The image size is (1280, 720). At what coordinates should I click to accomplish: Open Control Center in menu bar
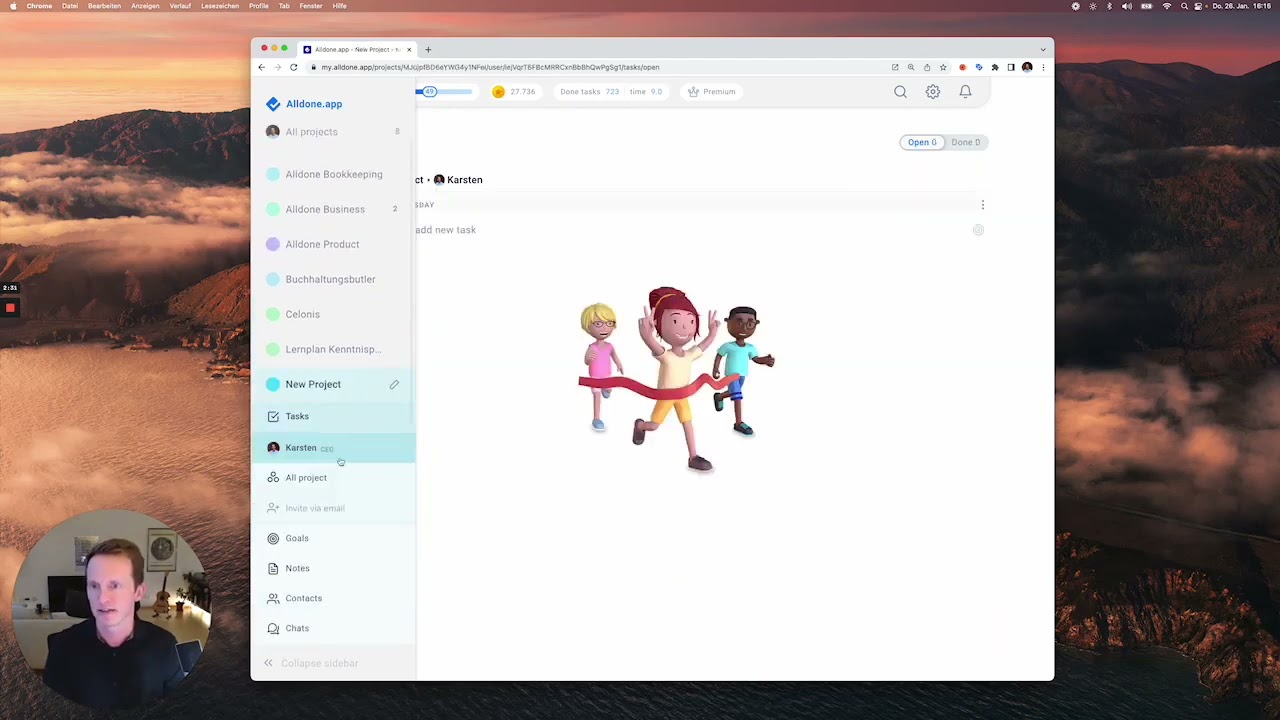point(1199,6)
